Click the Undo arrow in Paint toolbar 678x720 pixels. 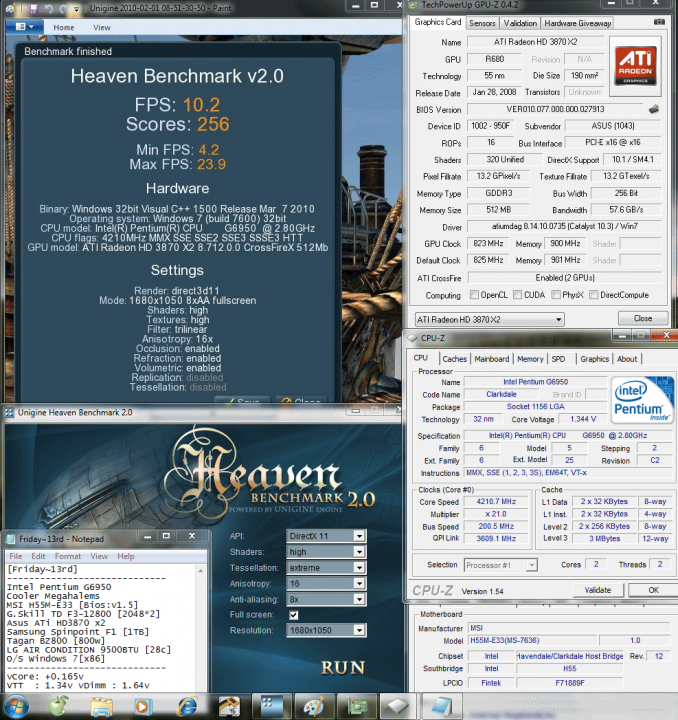(49, 8)
